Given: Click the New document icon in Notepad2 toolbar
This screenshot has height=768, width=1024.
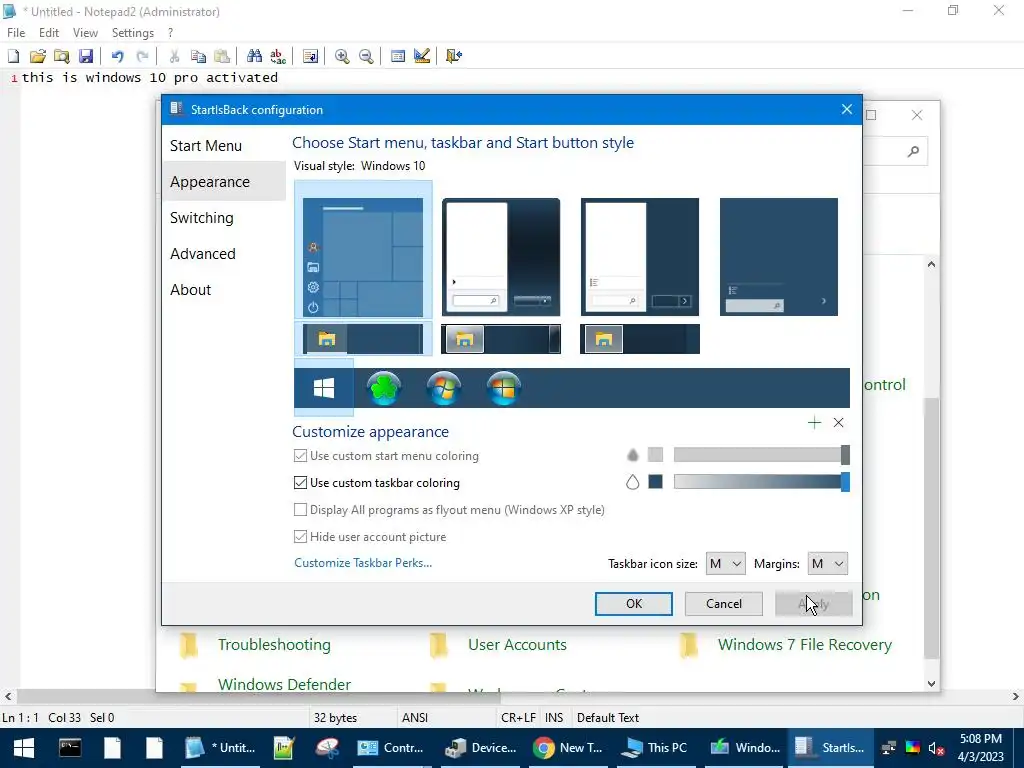Looking at the screenshot, I should click(x=13, y=56).
